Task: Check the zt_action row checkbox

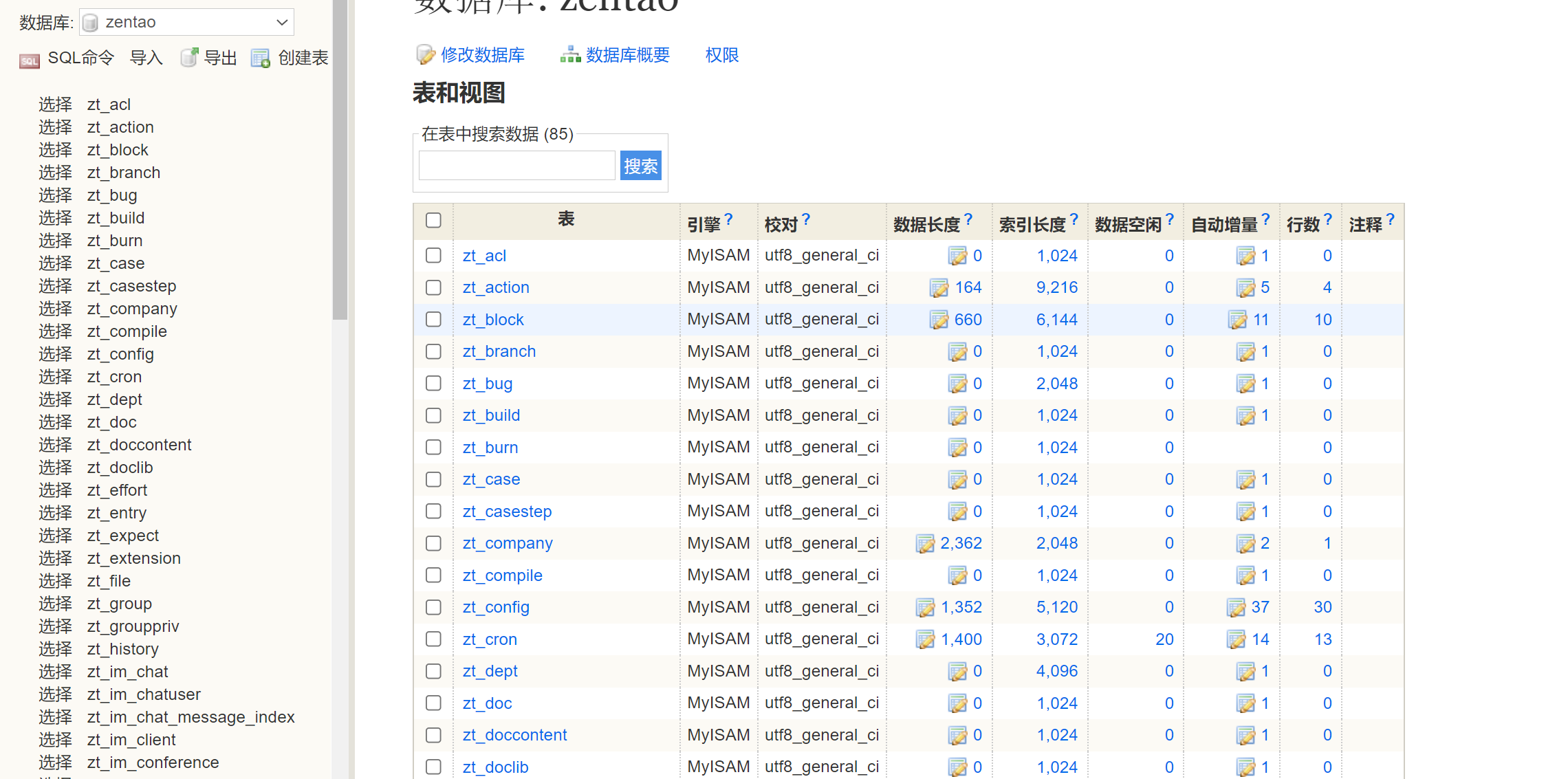Action: [433, 287]
